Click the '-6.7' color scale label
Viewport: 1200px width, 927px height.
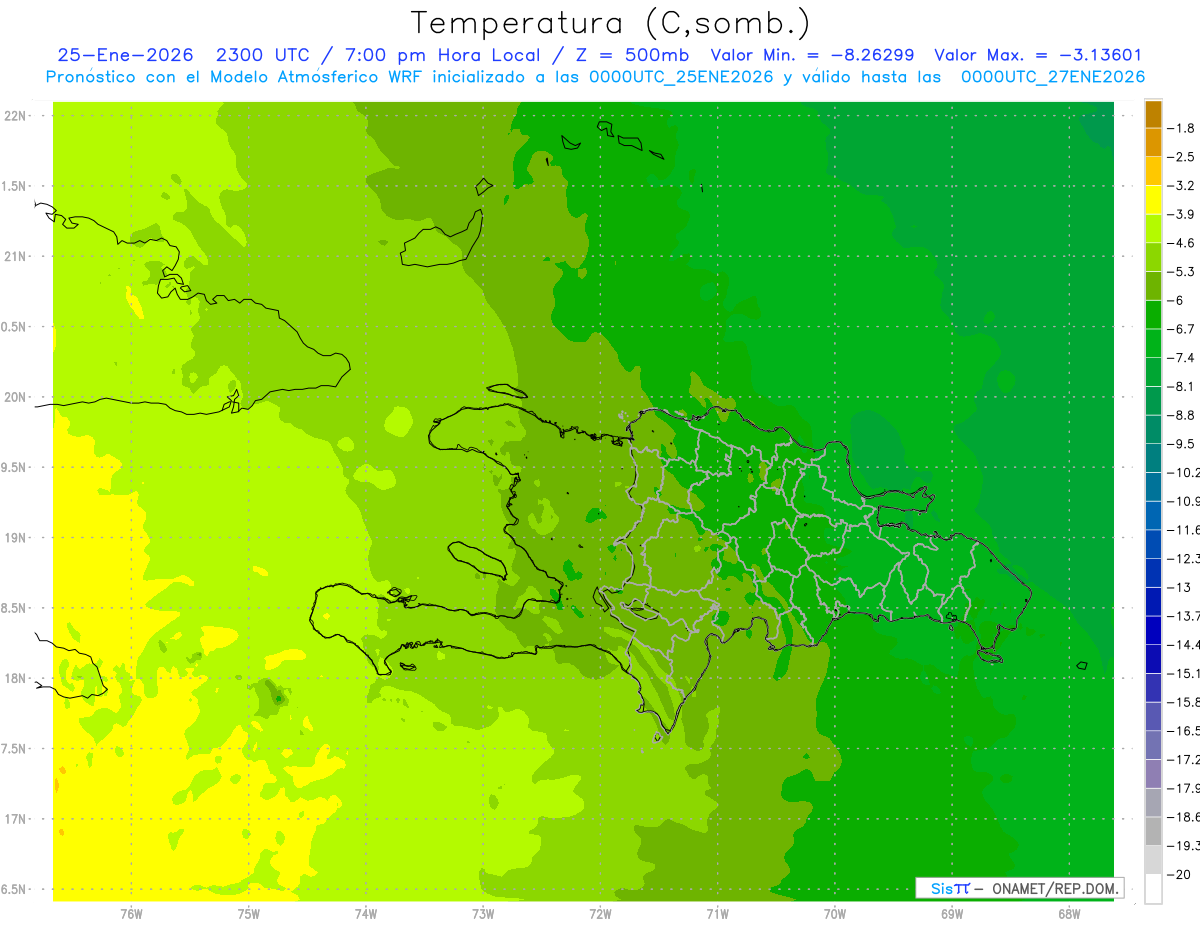1182,329
